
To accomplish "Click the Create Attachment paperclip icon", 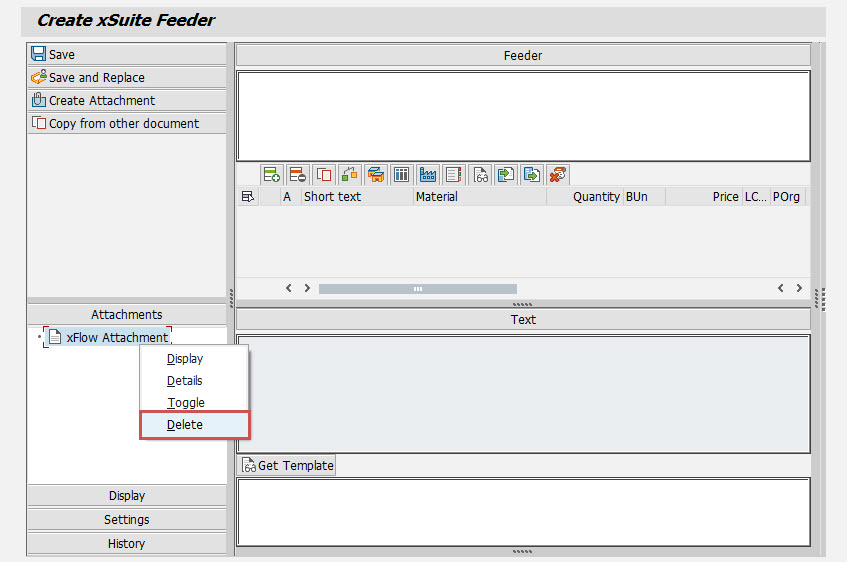I will pos(38,100).
